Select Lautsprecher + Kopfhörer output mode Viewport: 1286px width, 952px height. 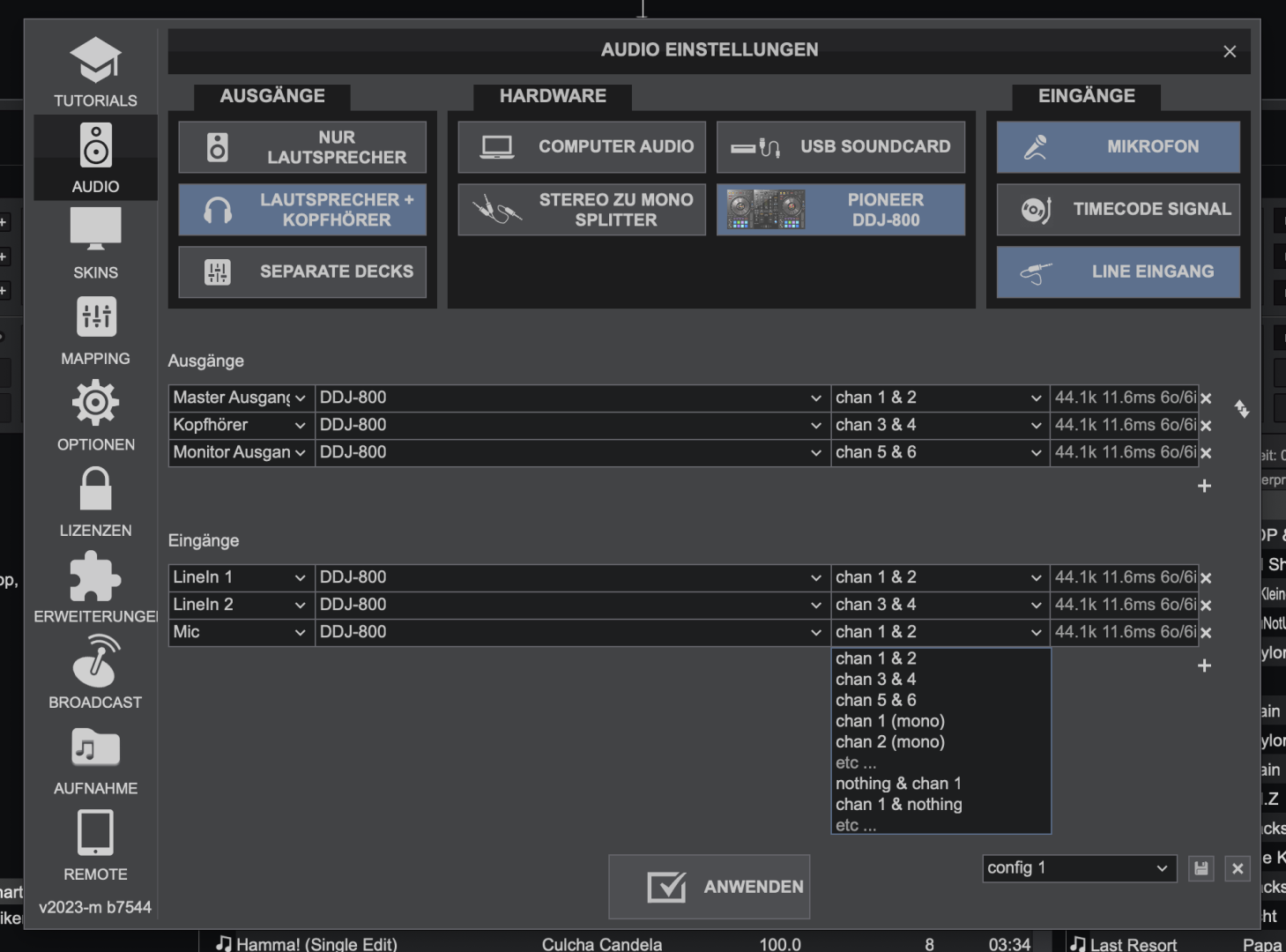click(x=302, y=210)
